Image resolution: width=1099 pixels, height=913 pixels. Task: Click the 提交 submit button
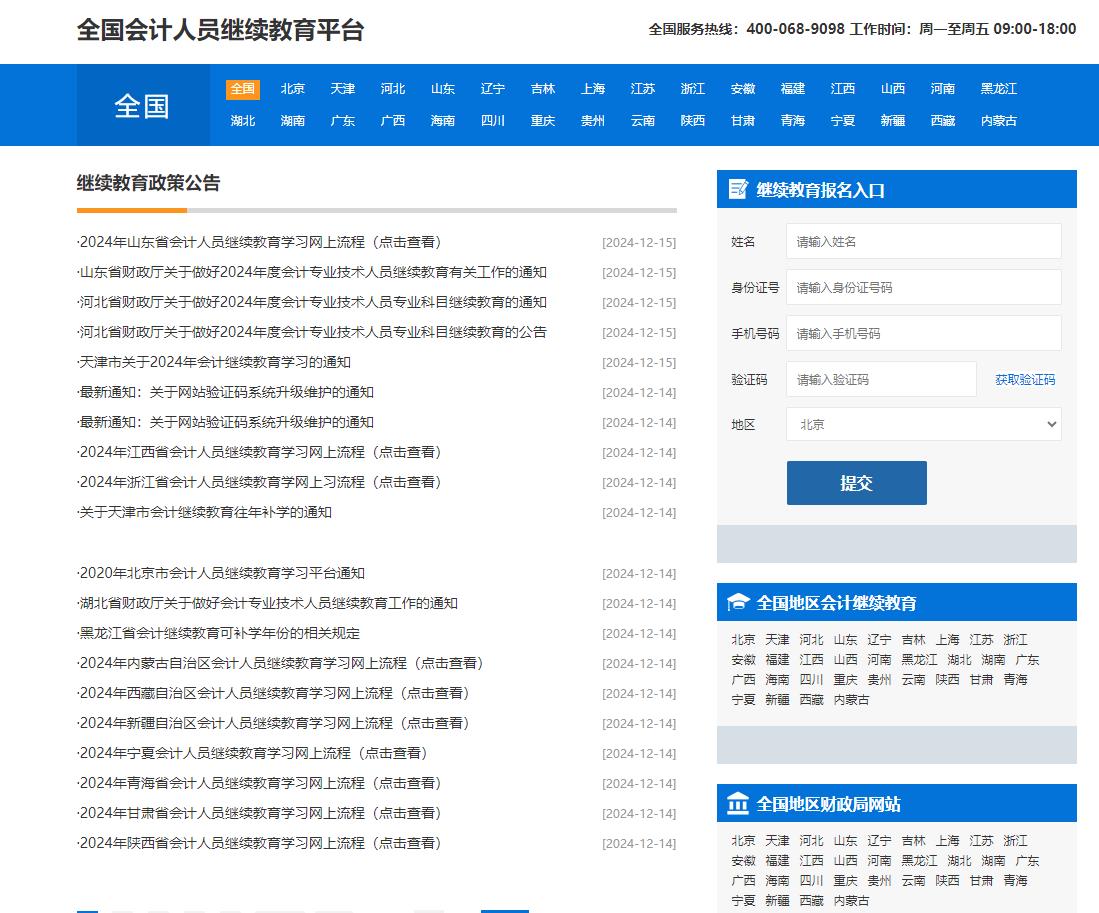coord(856,483)
